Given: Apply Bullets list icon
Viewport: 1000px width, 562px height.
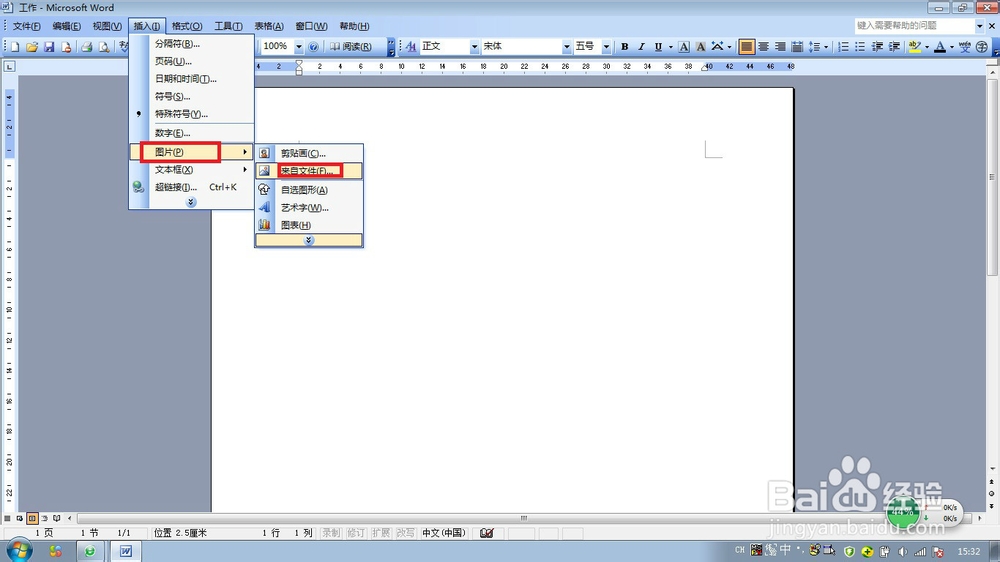Looking at the screenshot, I should pyautogui.click(x=860, y=47).
